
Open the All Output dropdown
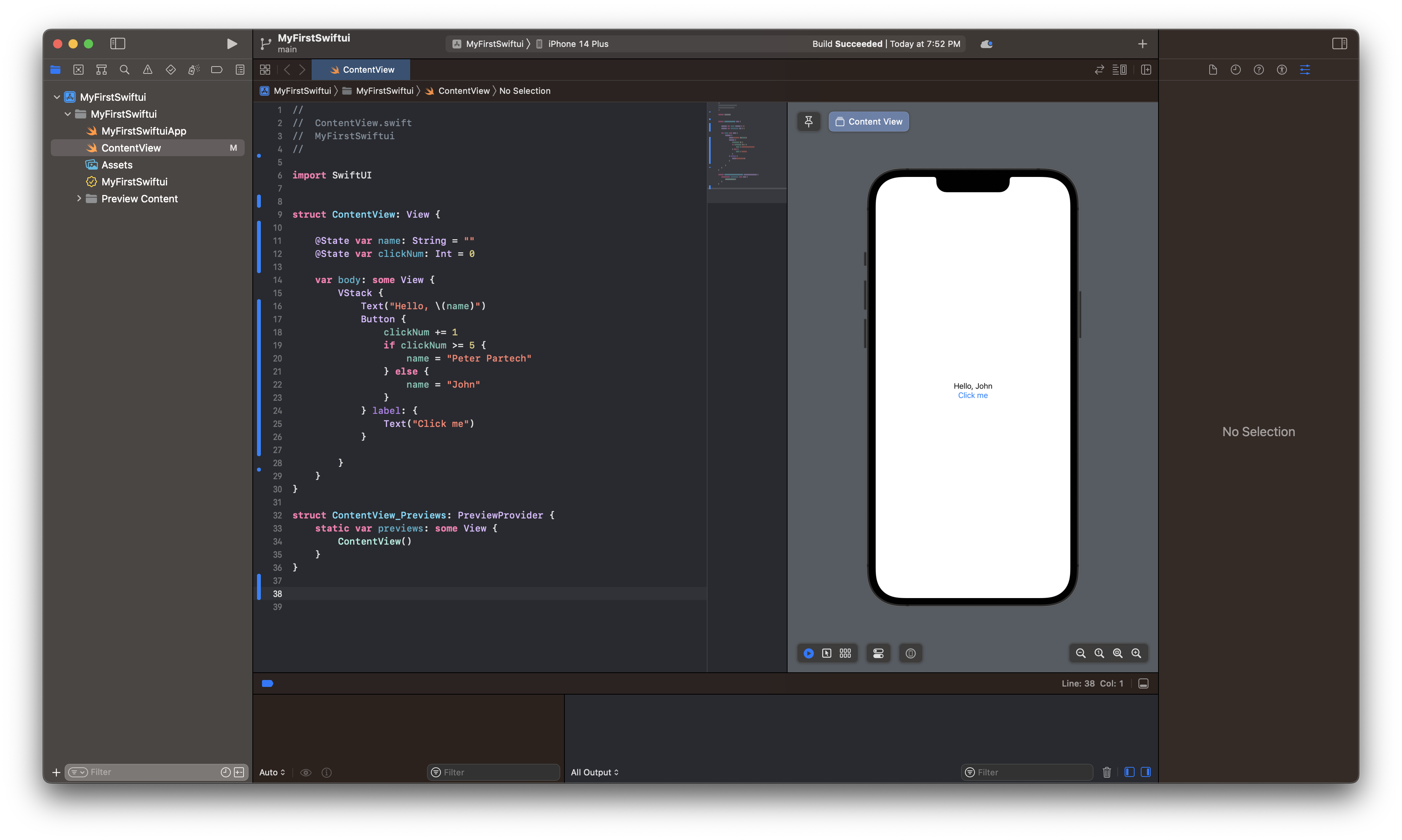tap(594, 772)
